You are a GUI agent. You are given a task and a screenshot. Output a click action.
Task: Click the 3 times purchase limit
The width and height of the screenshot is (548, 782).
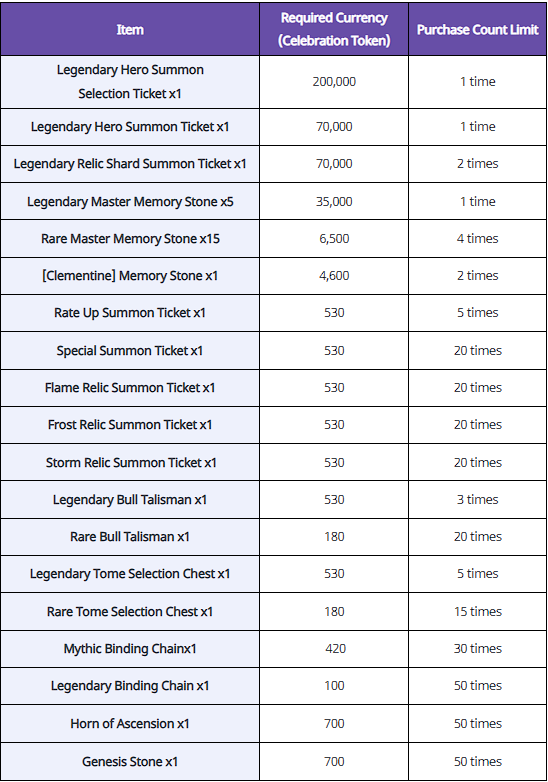pos(477,500)
